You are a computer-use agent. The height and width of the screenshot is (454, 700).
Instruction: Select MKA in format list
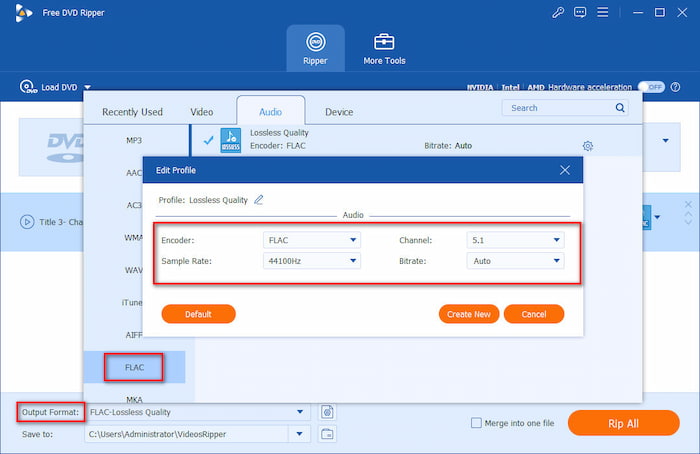coord(134,399)
